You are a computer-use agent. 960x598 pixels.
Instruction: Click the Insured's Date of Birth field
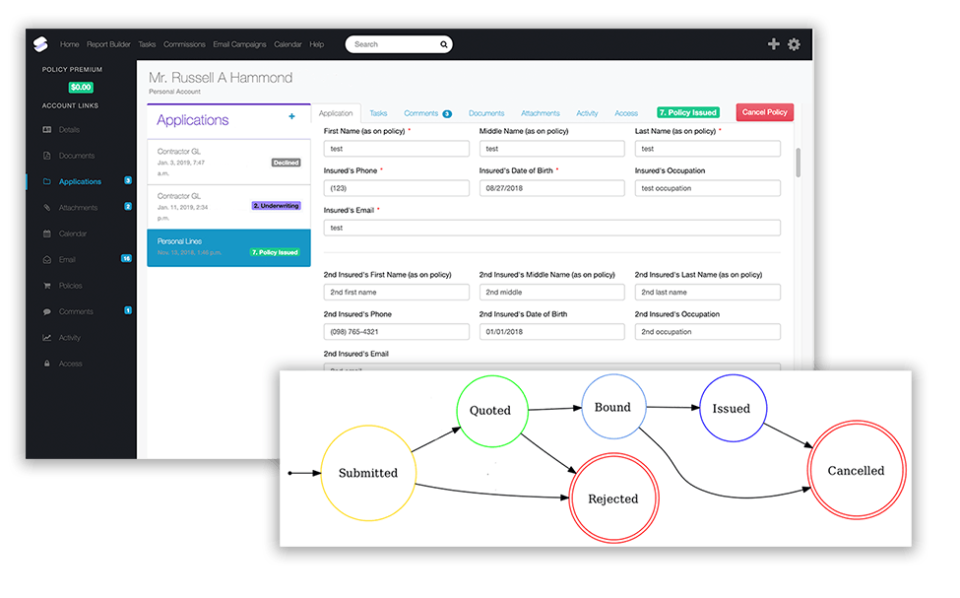click(x=551, y=188)
